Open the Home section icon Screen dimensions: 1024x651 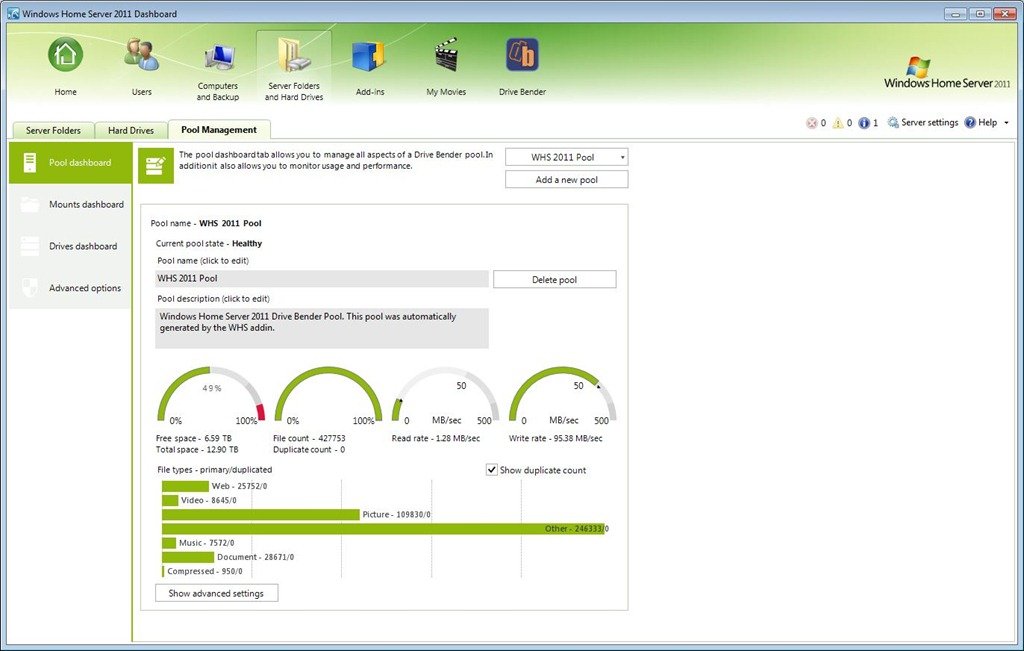(65, 54)
